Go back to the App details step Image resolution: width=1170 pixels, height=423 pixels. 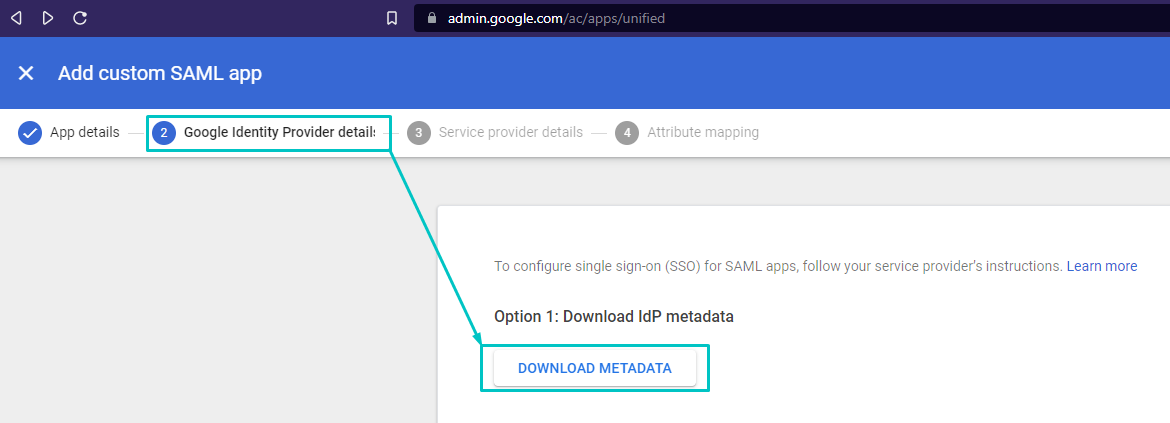[84, 132]
